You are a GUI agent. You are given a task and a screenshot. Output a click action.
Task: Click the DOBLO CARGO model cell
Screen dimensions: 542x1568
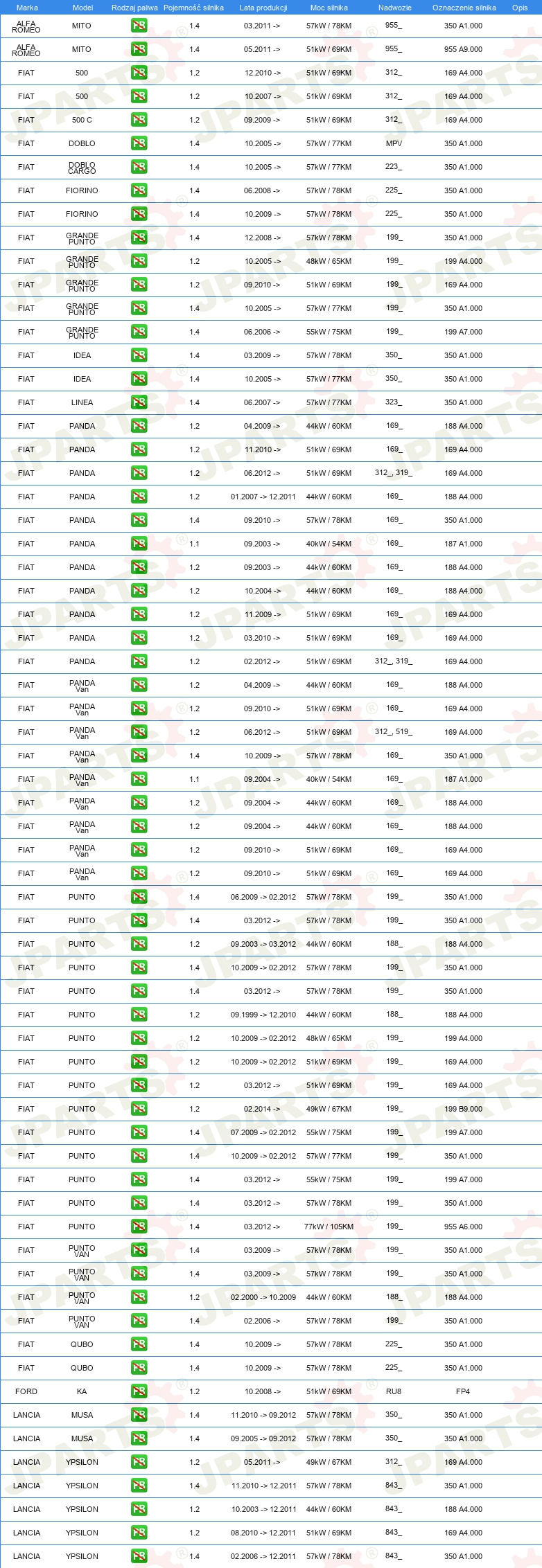[82, 168]
